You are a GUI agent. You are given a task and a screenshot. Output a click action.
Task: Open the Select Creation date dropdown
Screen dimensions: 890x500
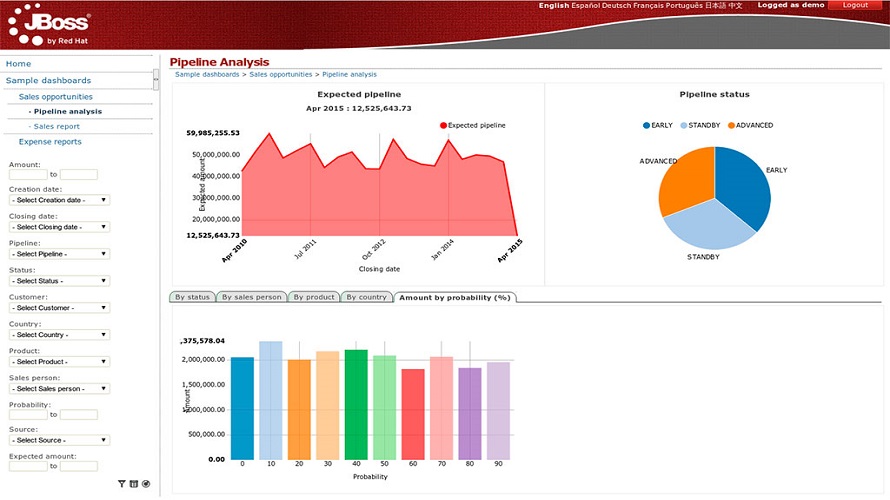(x=60, y=200)
